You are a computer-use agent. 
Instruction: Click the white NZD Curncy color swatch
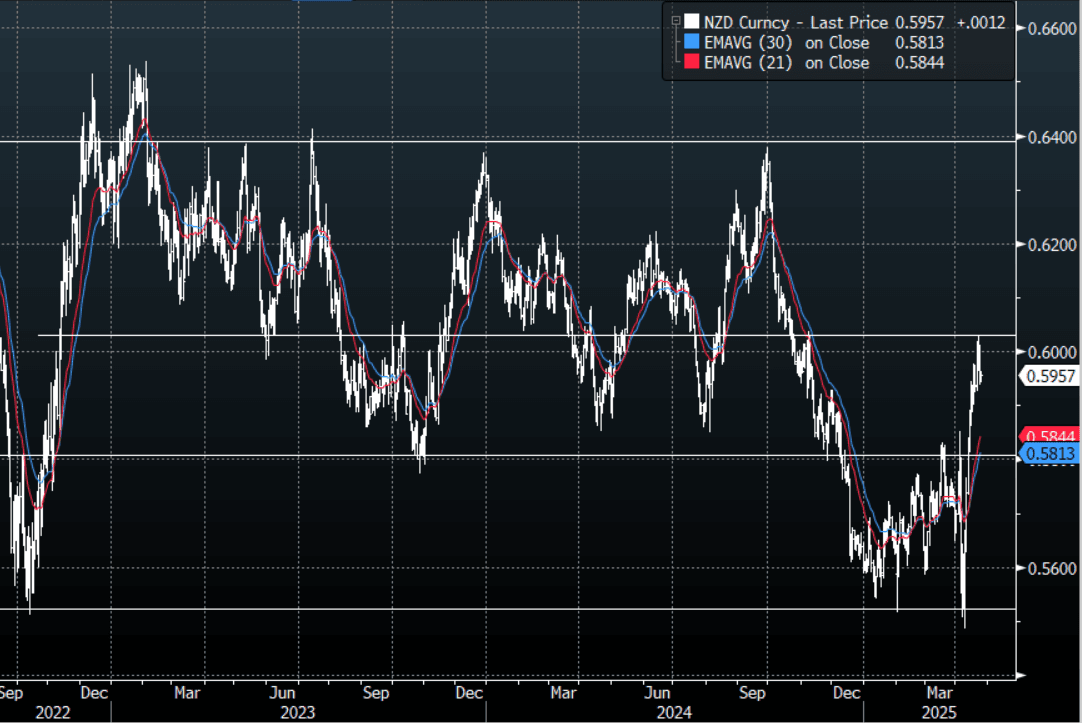click(692, 21)
